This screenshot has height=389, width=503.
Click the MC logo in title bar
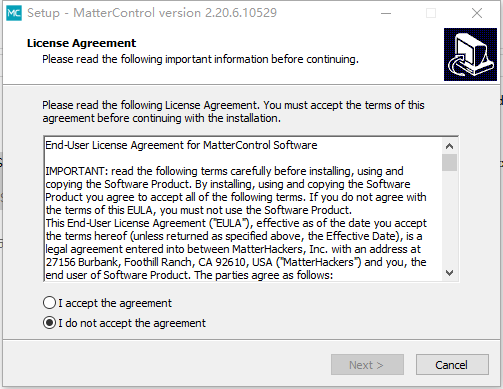(x=14, y=13)
